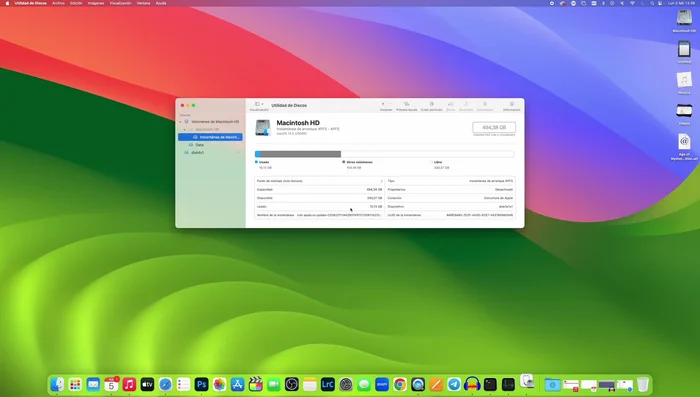Open the Archivo menu
The image size is (700, 397).
pyautogui.click(x=58, y=3)
